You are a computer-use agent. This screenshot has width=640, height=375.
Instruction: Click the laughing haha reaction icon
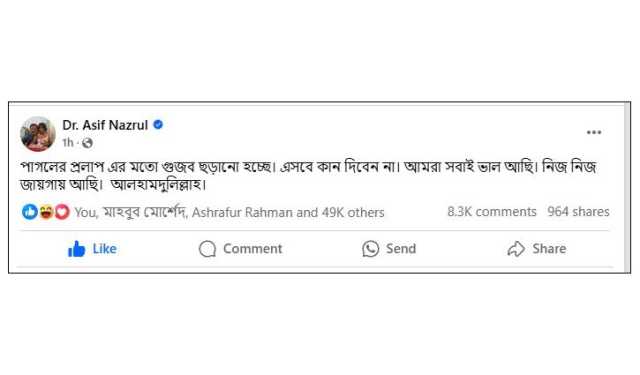tap(46, 212)
